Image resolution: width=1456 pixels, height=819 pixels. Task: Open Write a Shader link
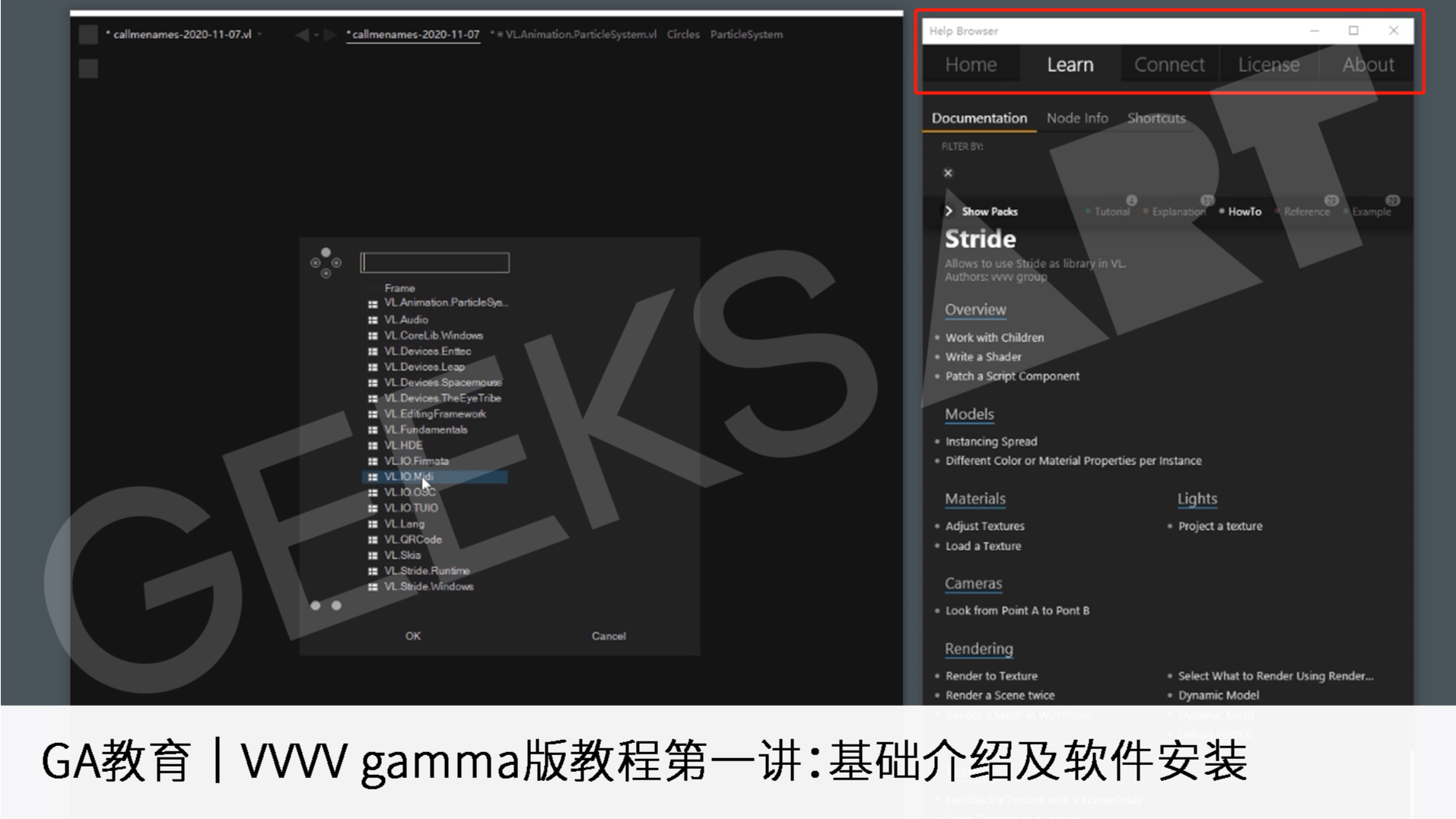click(x=983, y=357)
